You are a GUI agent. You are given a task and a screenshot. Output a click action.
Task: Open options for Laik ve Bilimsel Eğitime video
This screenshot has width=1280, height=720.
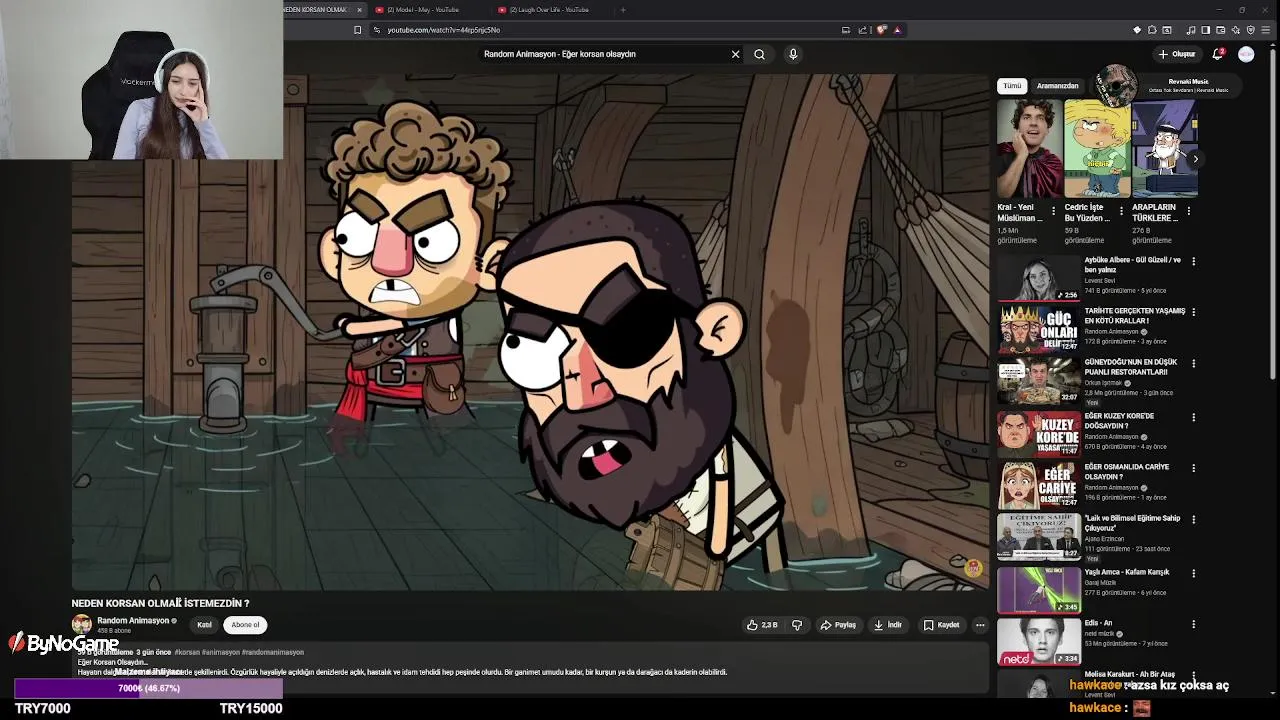(x=1193, y=520)
